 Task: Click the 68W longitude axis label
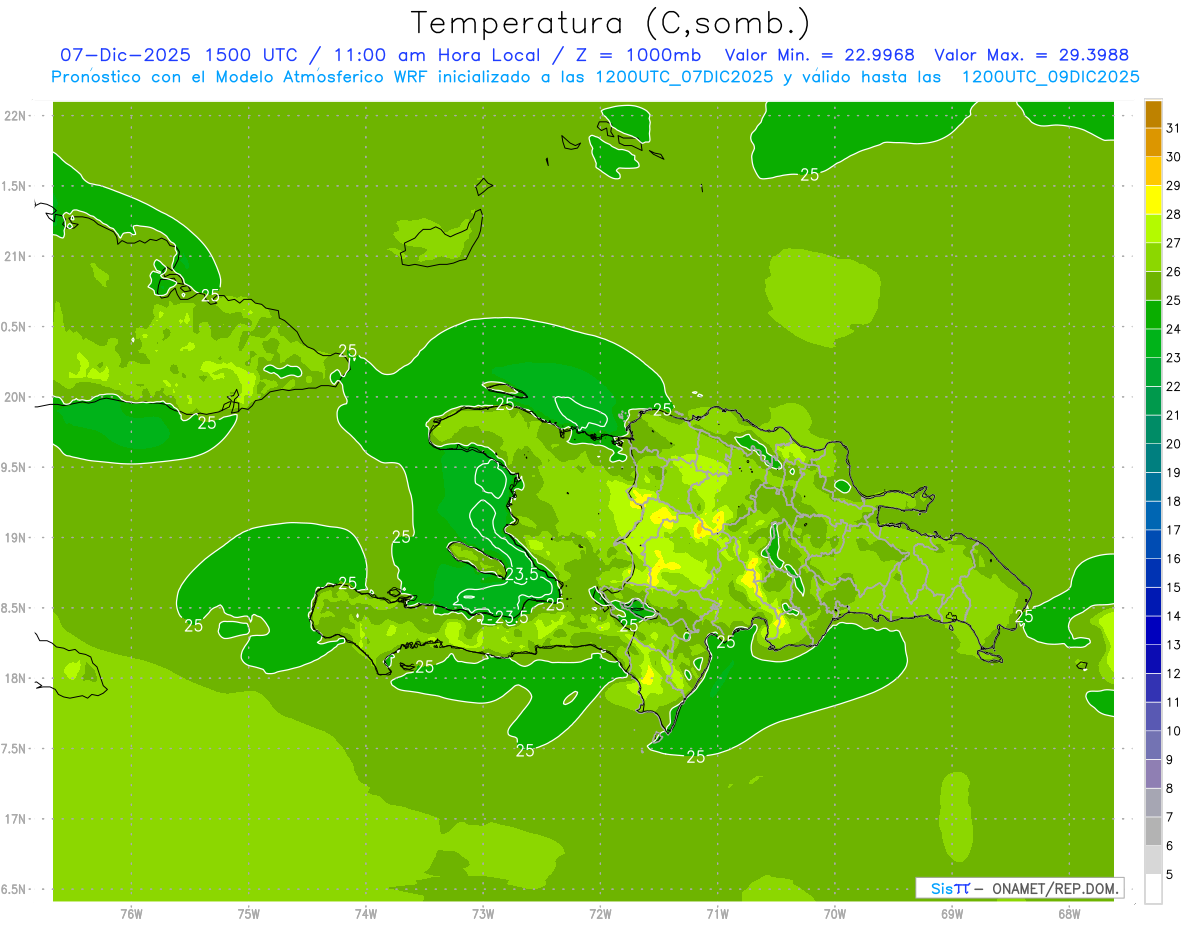pyautogui.click(x=1068, y=914)
